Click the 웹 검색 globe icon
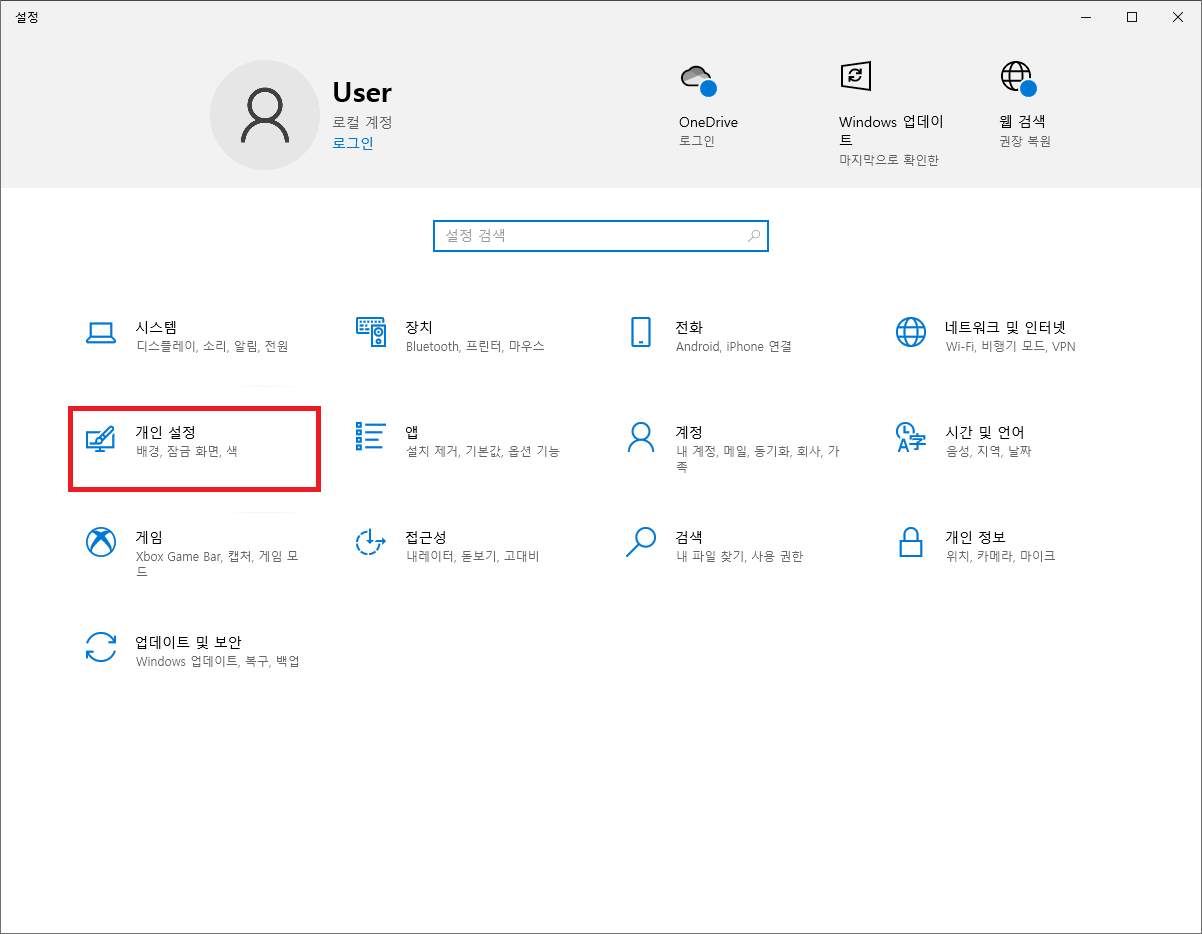Screen dimensions: 1202x934 1018,78
